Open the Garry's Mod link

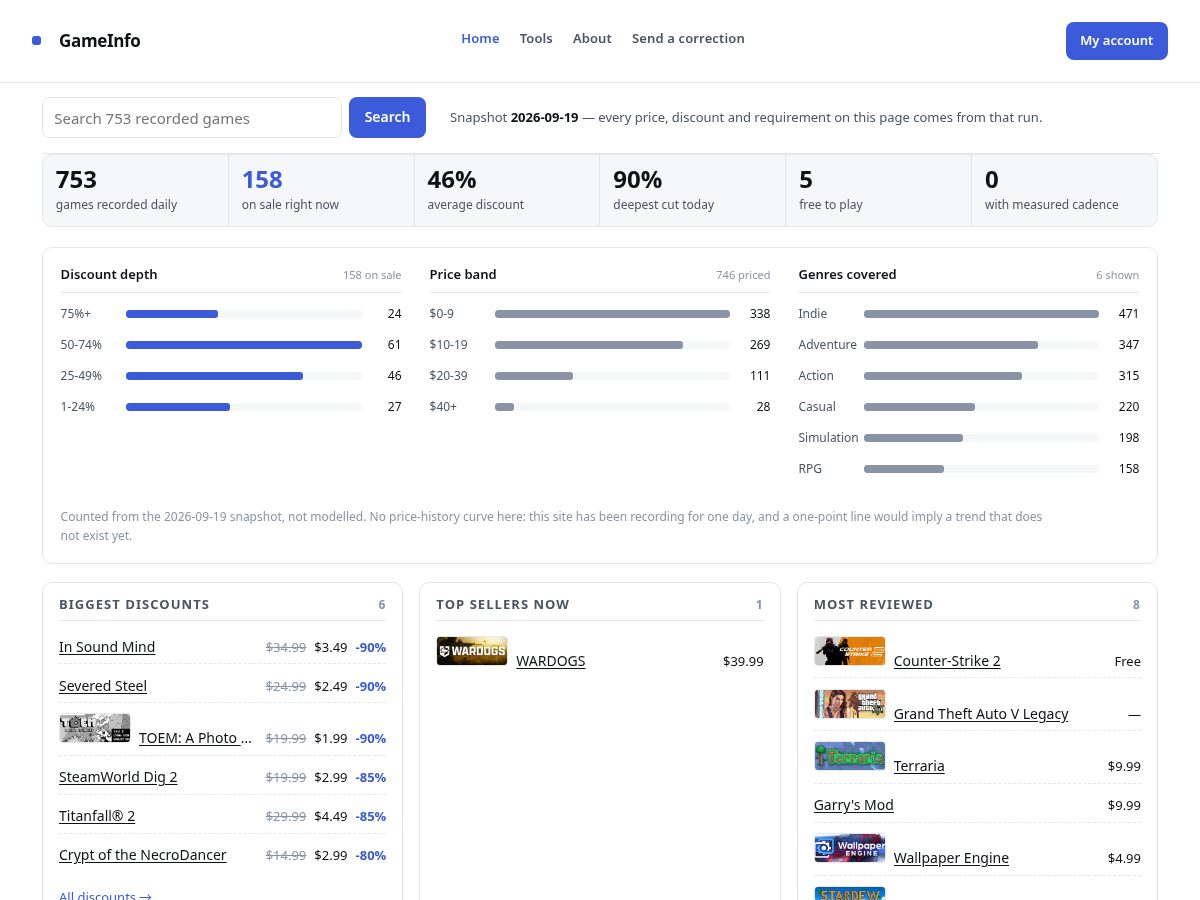(x=854, y=805)
